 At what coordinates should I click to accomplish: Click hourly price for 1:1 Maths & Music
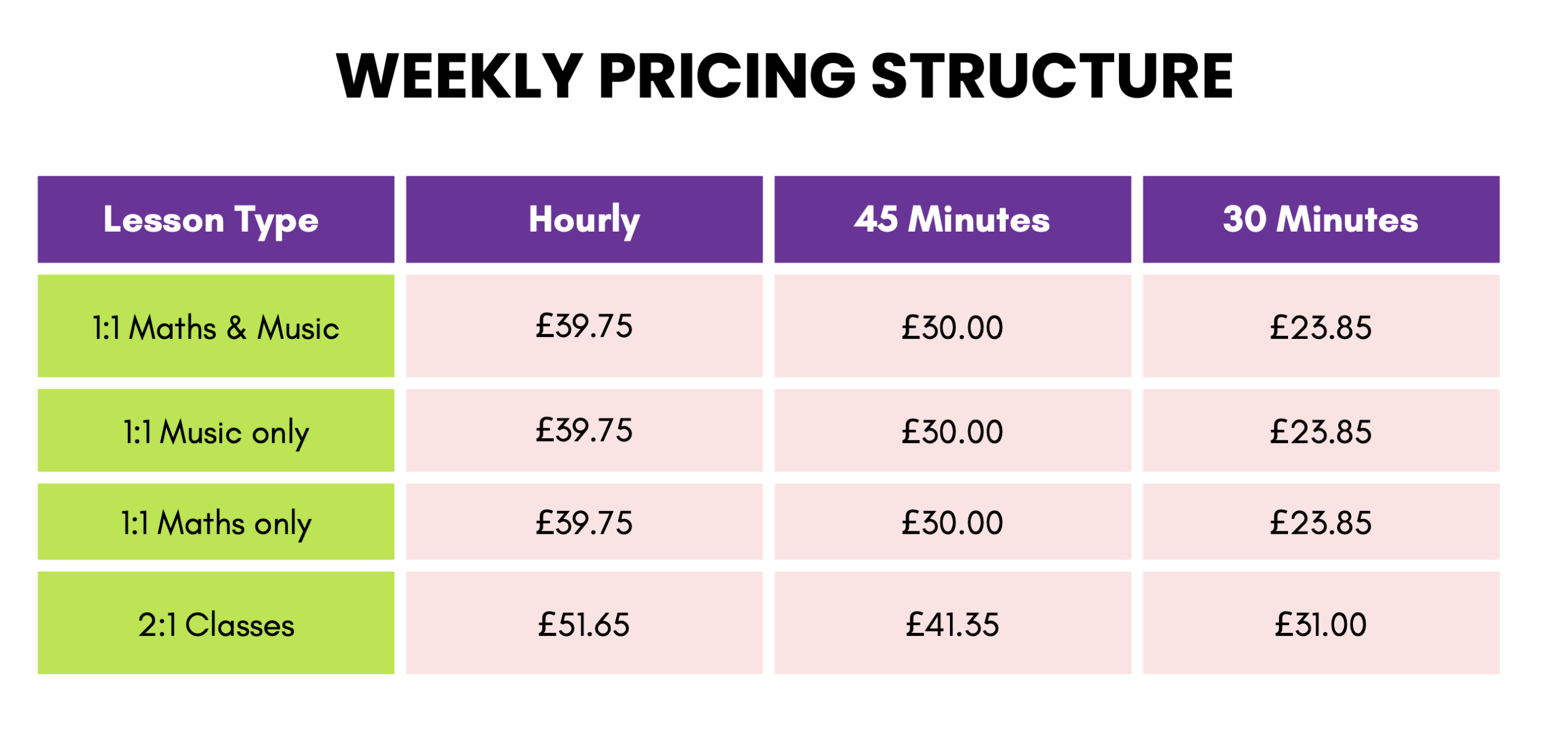tap(584, 325)
